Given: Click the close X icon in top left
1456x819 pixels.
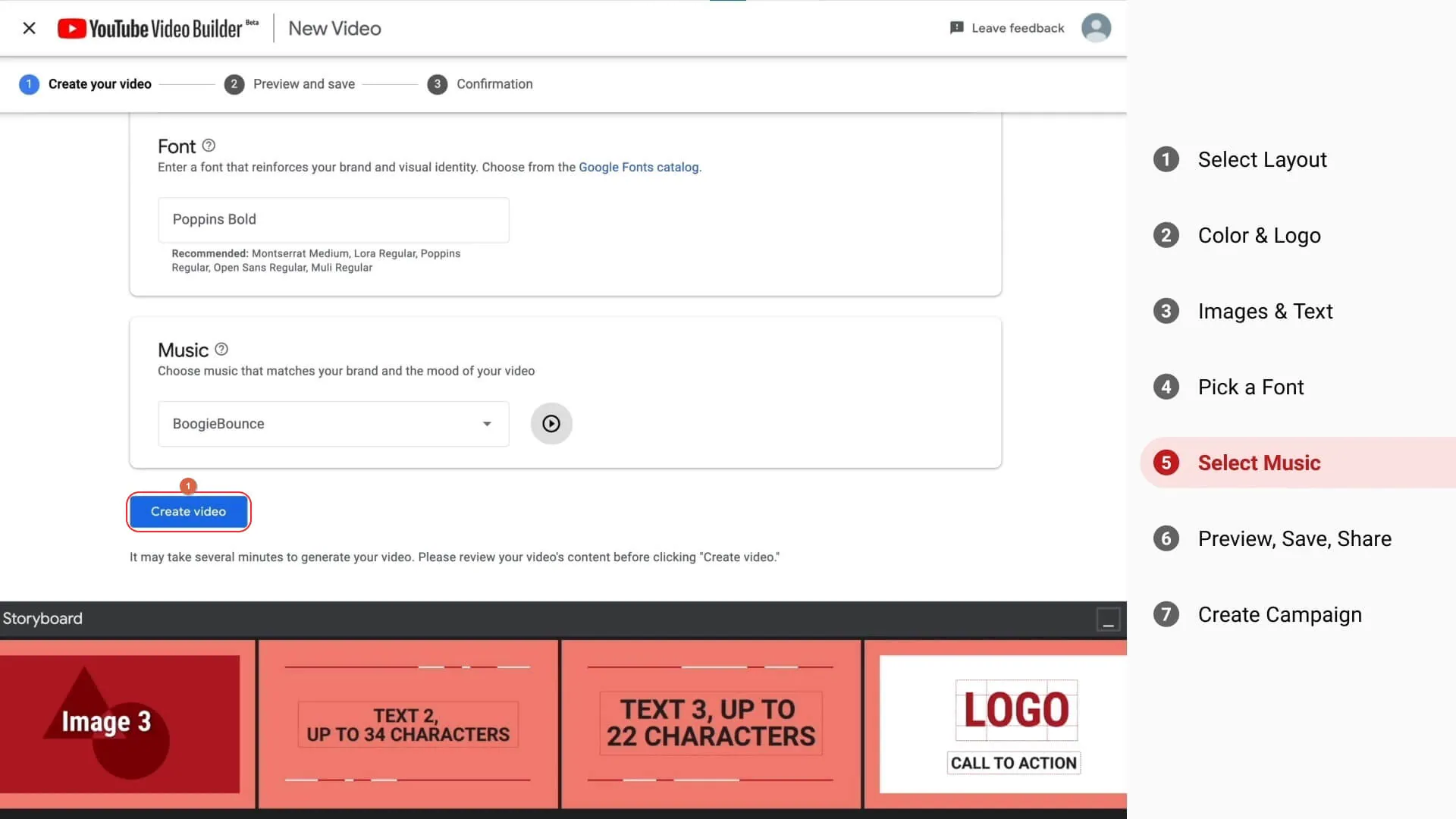Looking at the screenshot, I should coord(29,28).
